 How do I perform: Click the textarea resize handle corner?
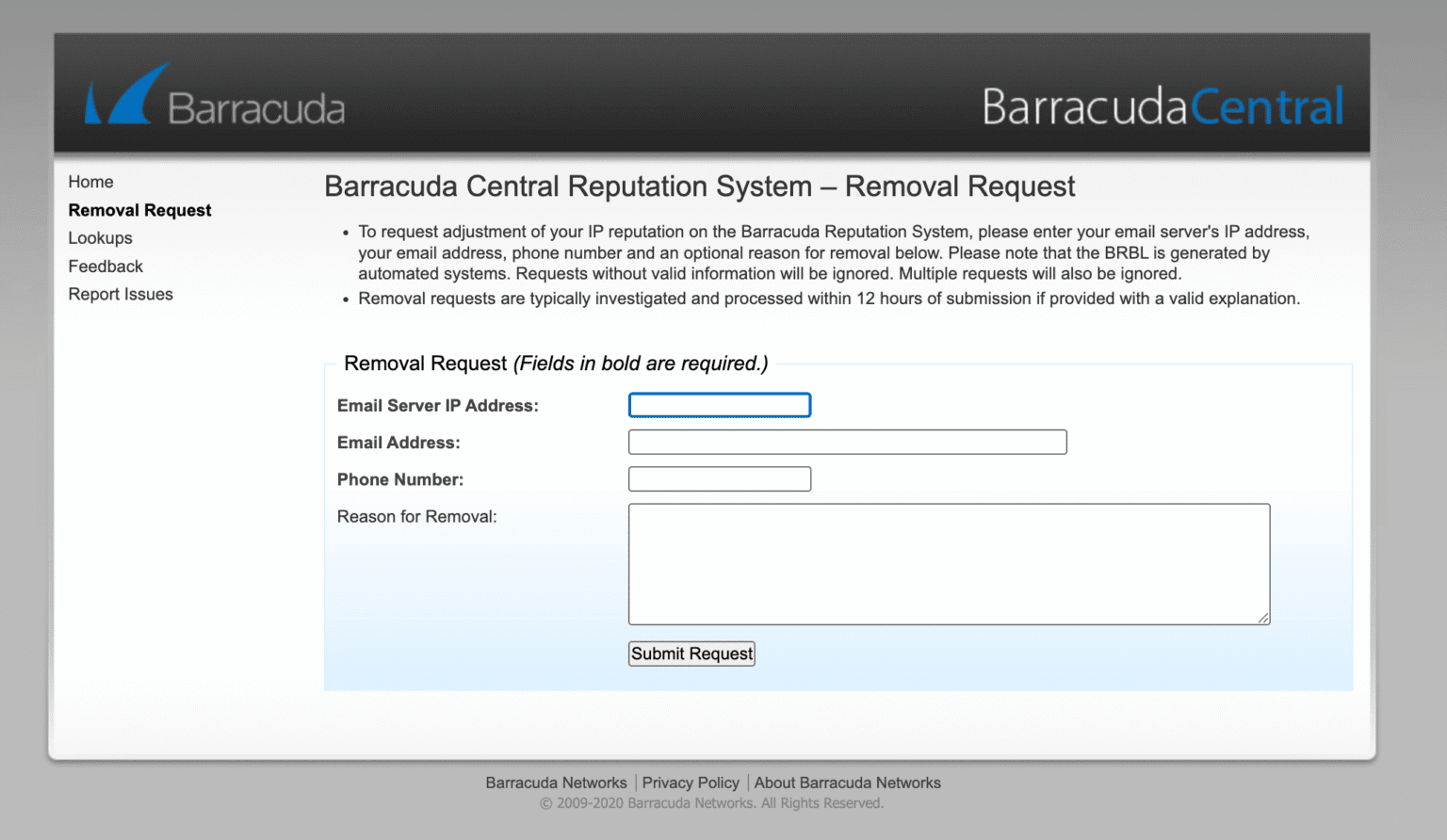click(x=1262, y=619)
